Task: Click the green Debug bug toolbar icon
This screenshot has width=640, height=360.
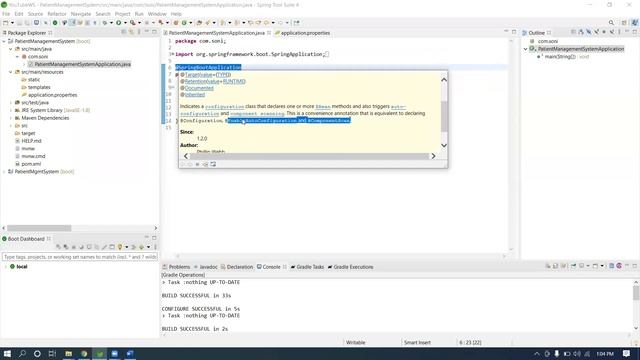Action: pos(104,23)
